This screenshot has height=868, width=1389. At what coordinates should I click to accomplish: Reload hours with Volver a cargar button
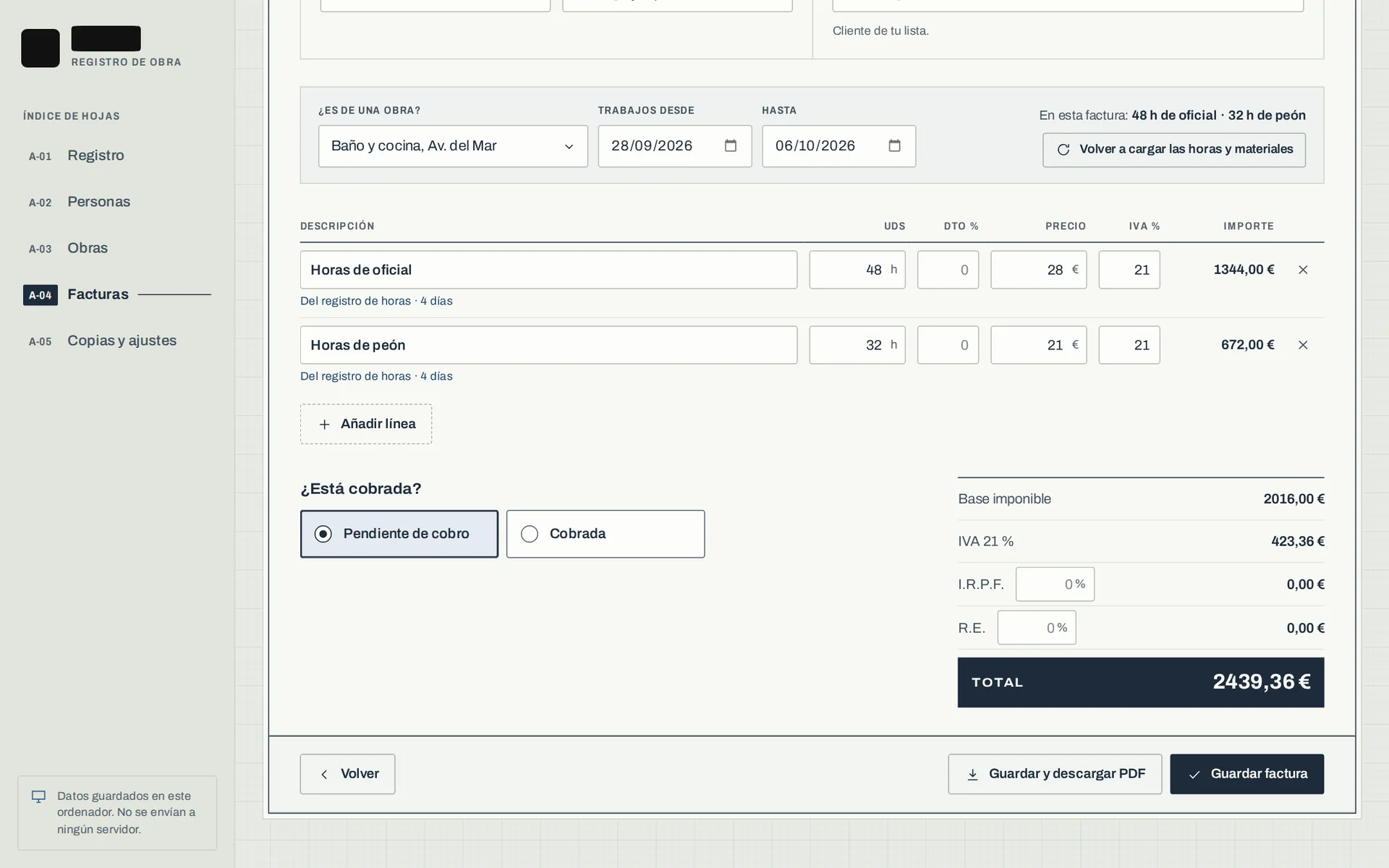pyautogui.click(x=1174, y=150)
